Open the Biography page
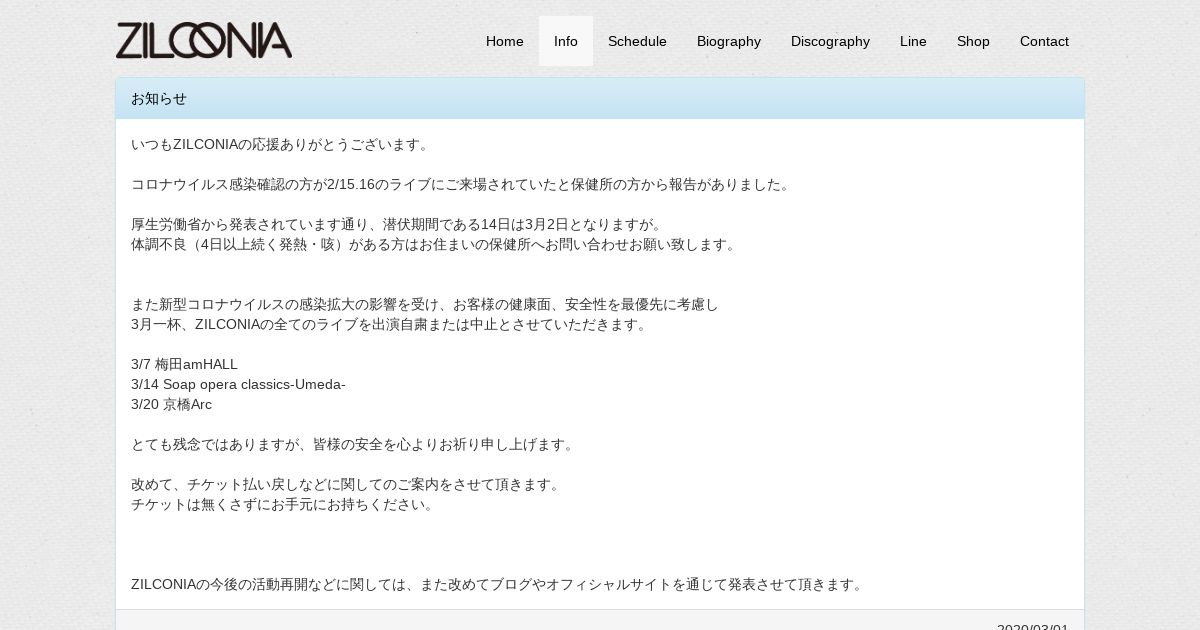Viewport: 1200px width, 630px height. [729, 41]
